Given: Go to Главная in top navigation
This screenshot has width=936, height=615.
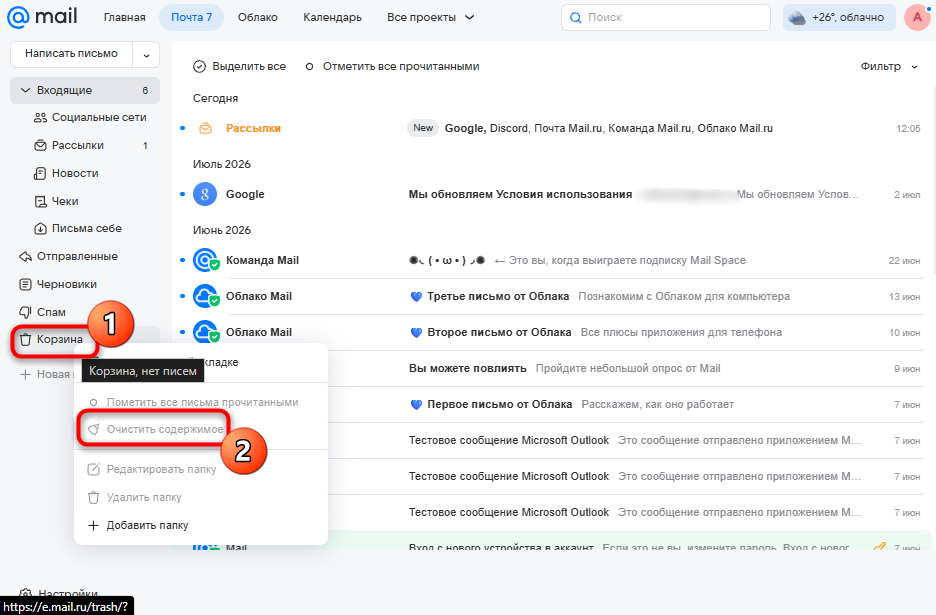Looking at the screenshot, I should tap(125, 17).
